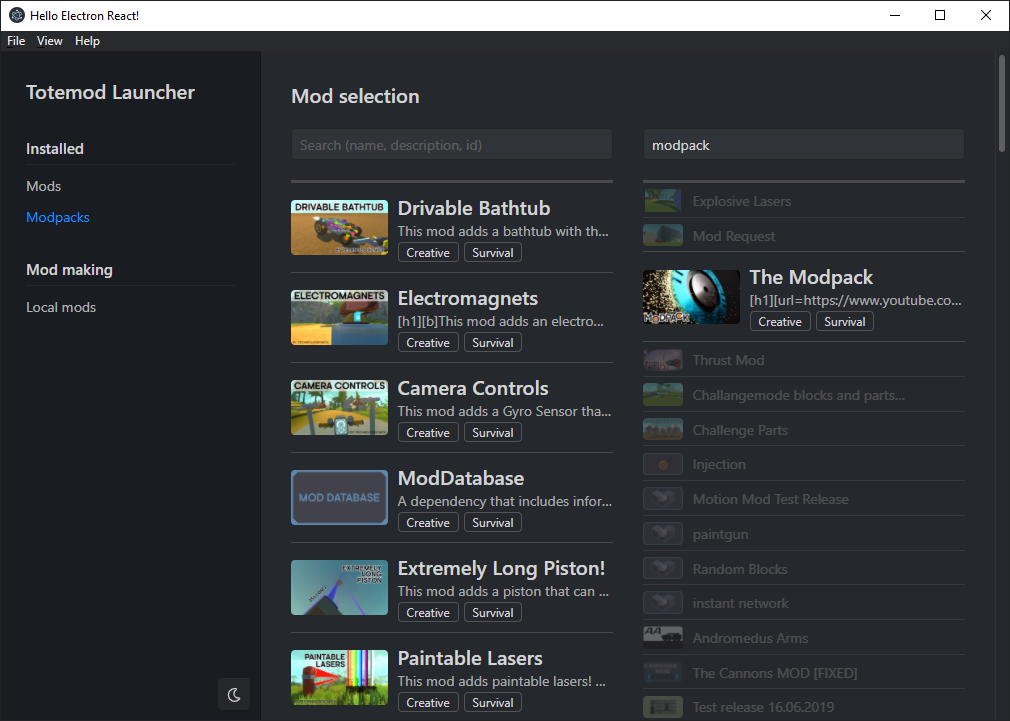Click the Explosive Lasers modpack icon
The height and width of the screenshot is (721, 1010).
[662, 200]
